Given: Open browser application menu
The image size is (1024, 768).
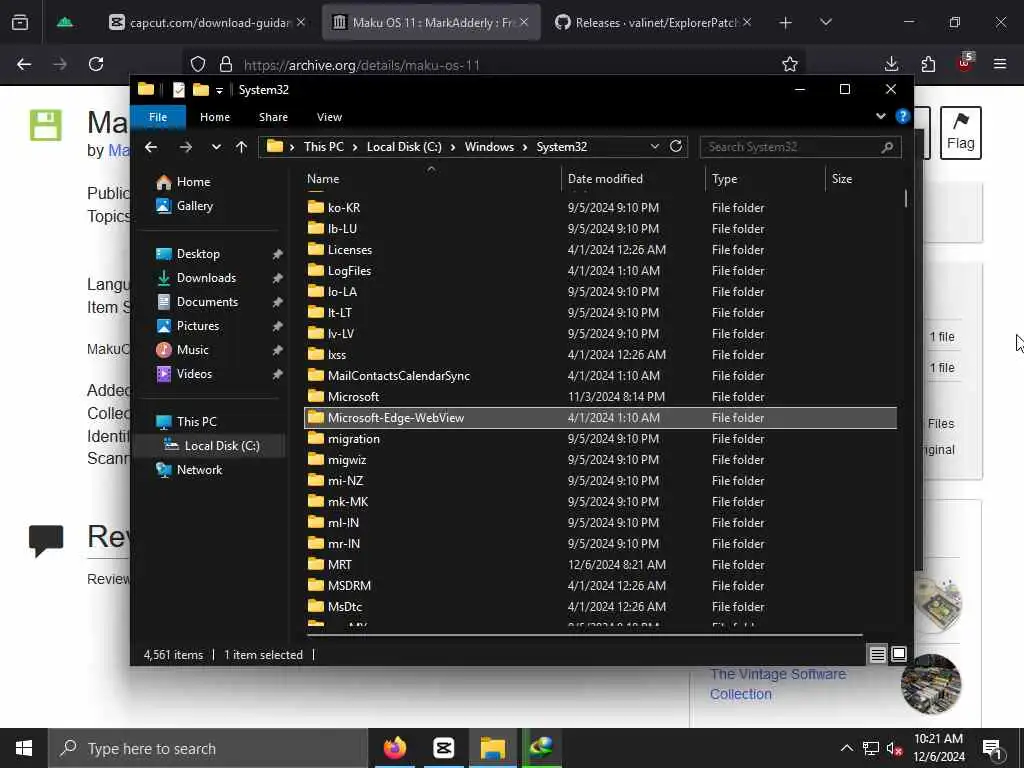Looking at the screenshot, I should pos(1000,64).
